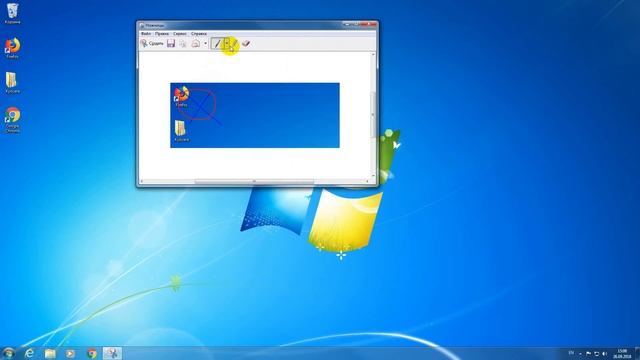Select the Eraser tool

(x=245, y=43)
